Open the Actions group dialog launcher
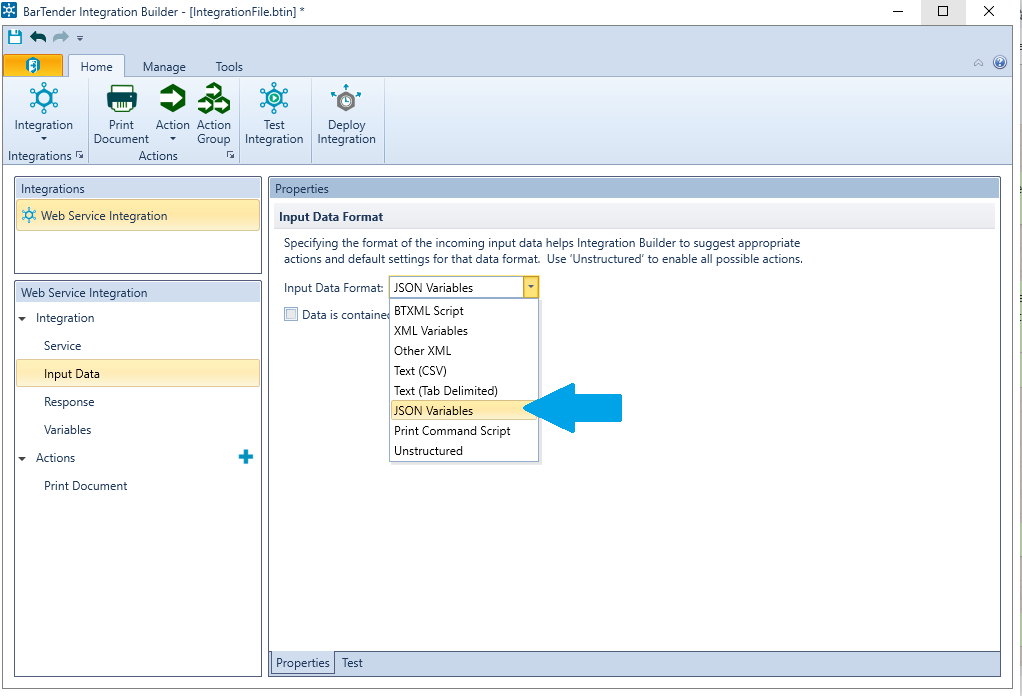Screen dimensions: 1022x696 tap(230, 155)
